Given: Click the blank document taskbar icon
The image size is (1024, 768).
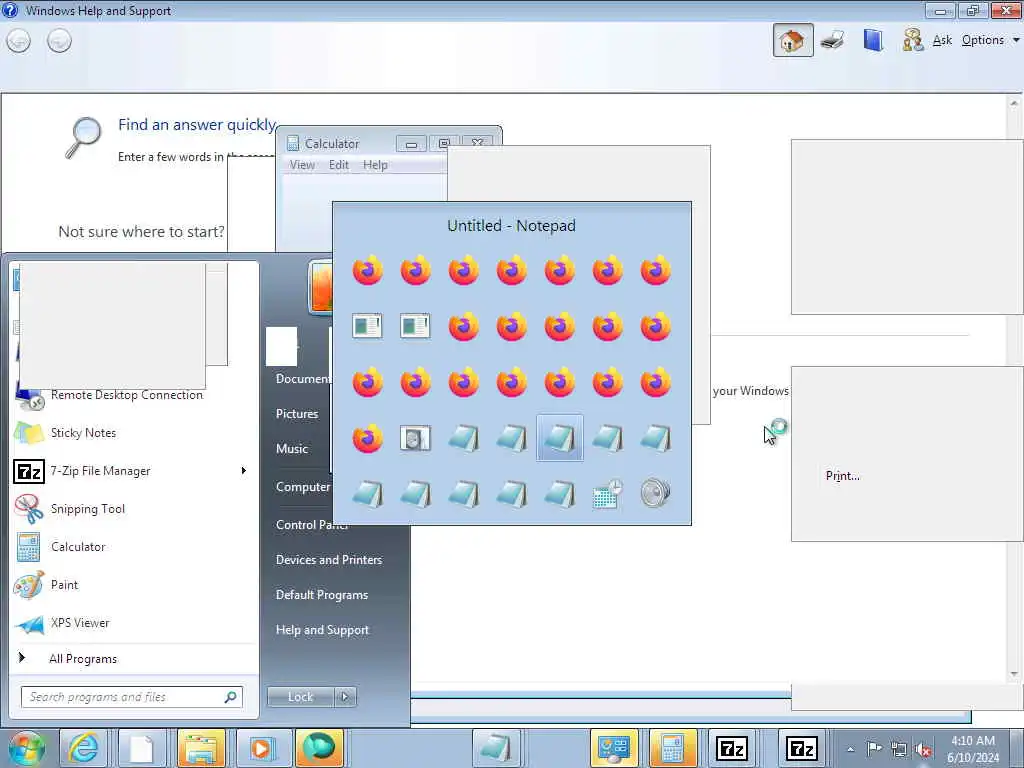Looking at the screenshot, I should [x=142, y=748].
